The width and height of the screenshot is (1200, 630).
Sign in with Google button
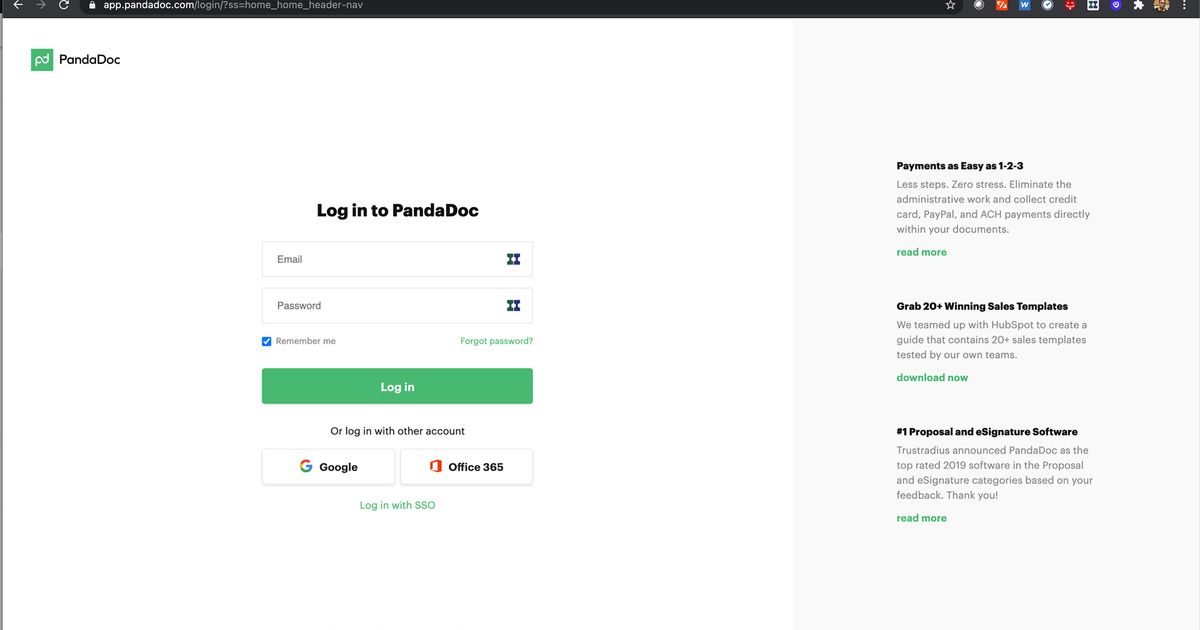329,467
